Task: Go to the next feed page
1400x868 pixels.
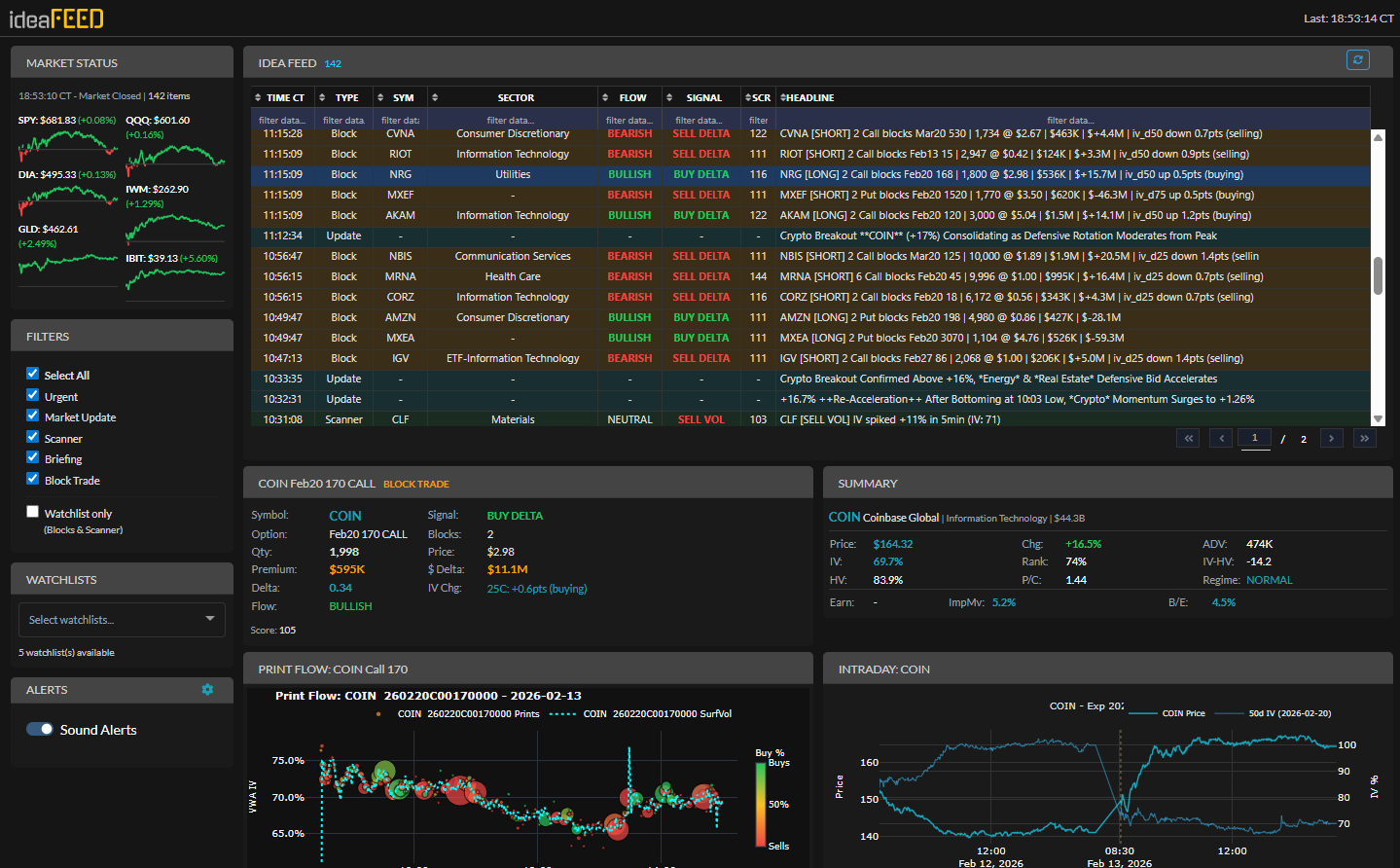Action: coord(1331,439)
